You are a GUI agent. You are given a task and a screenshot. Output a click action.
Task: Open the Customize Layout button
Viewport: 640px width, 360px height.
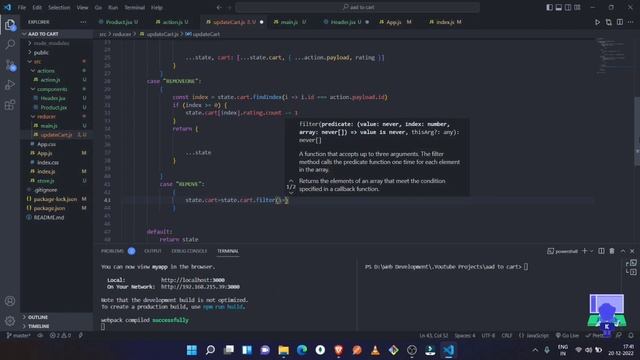577,7
